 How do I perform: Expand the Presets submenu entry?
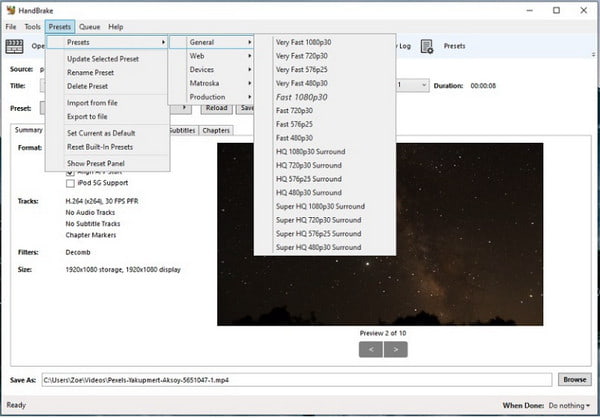tap(107, 42)
